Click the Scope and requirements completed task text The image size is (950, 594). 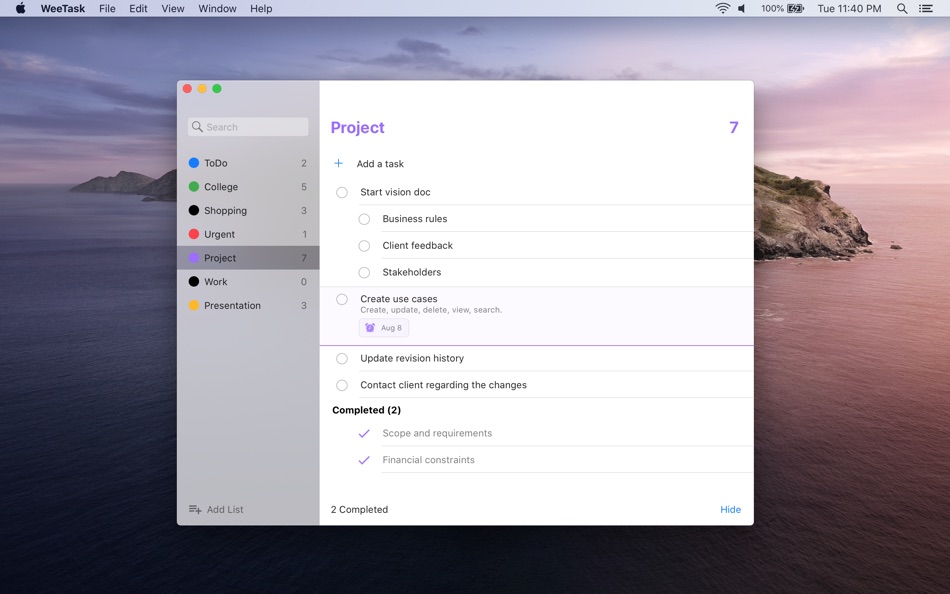(x=437, y=433)
